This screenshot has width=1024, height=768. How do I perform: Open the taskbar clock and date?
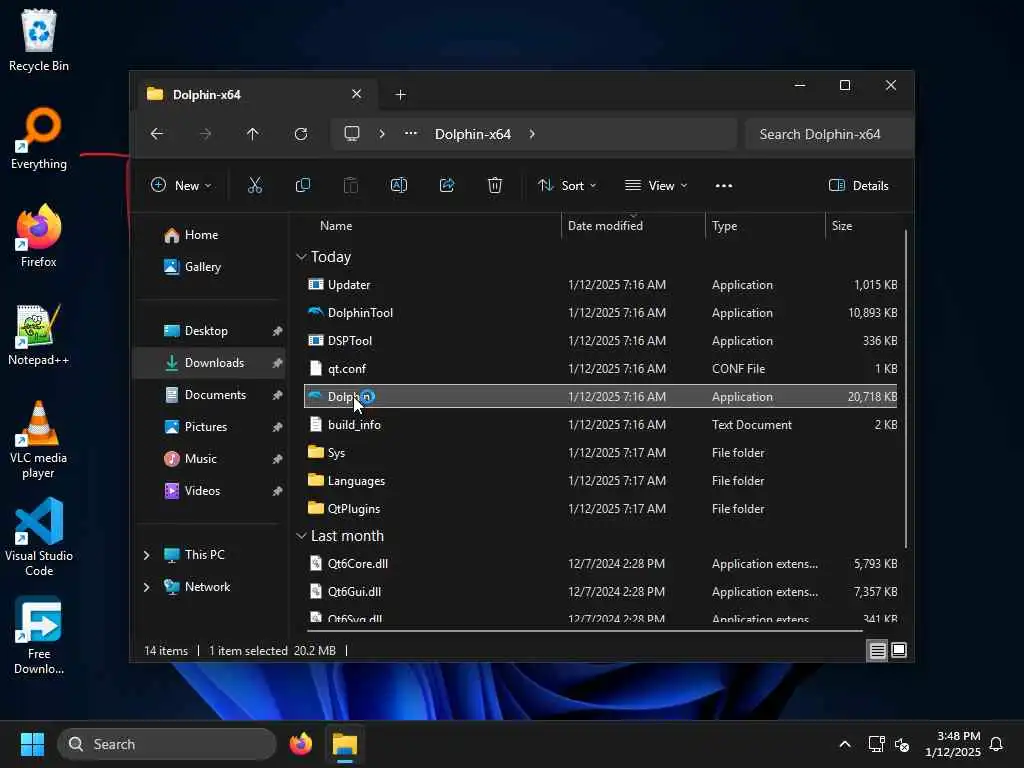coord(953,744)
